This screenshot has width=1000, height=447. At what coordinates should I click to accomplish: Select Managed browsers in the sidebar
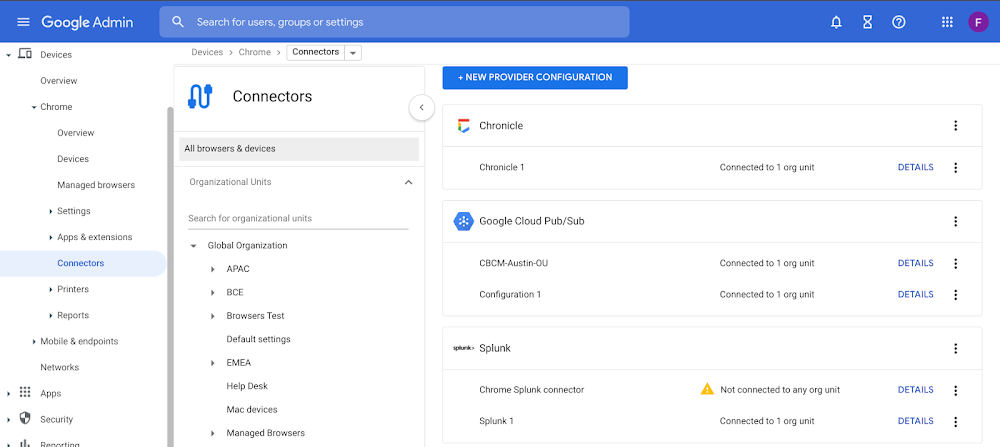pyautogui.click(x=96, y=185)
